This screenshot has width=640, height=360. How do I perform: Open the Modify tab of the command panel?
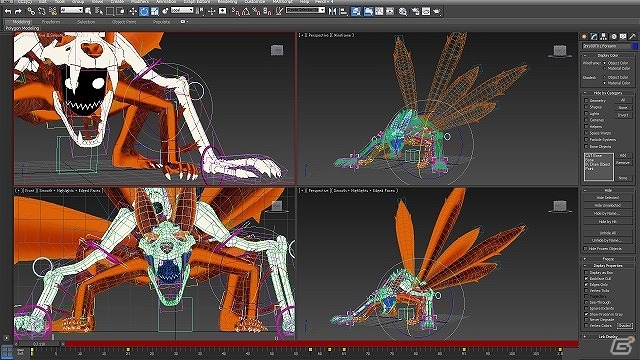(x=594, y=36)
